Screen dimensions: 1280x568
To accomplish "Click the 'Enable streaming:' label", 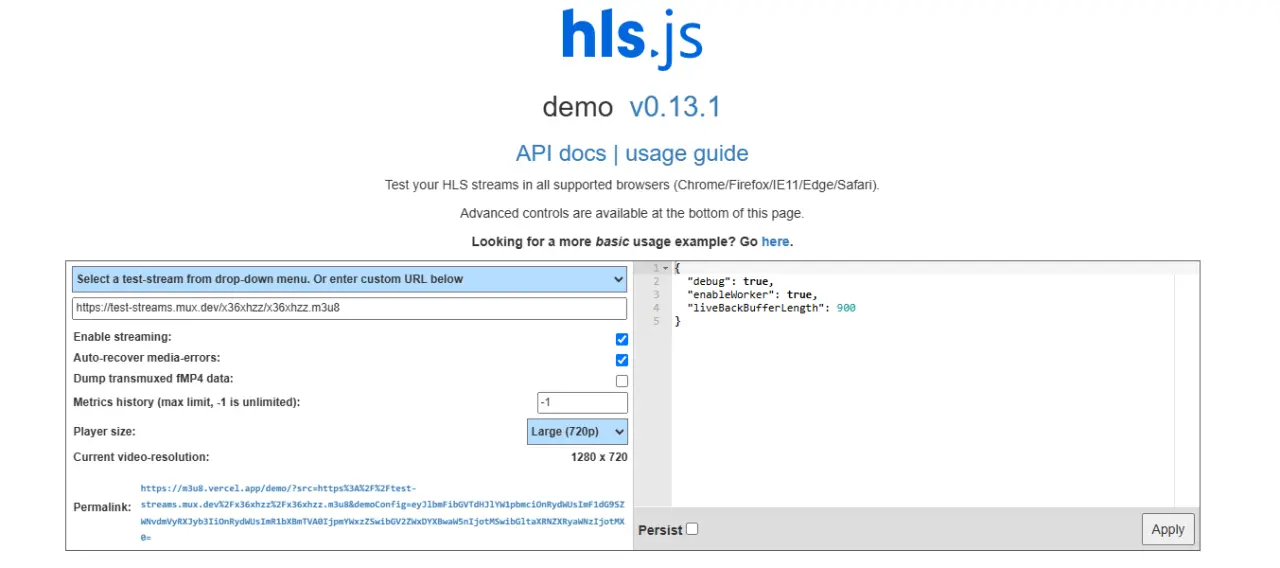I will 122,337.
